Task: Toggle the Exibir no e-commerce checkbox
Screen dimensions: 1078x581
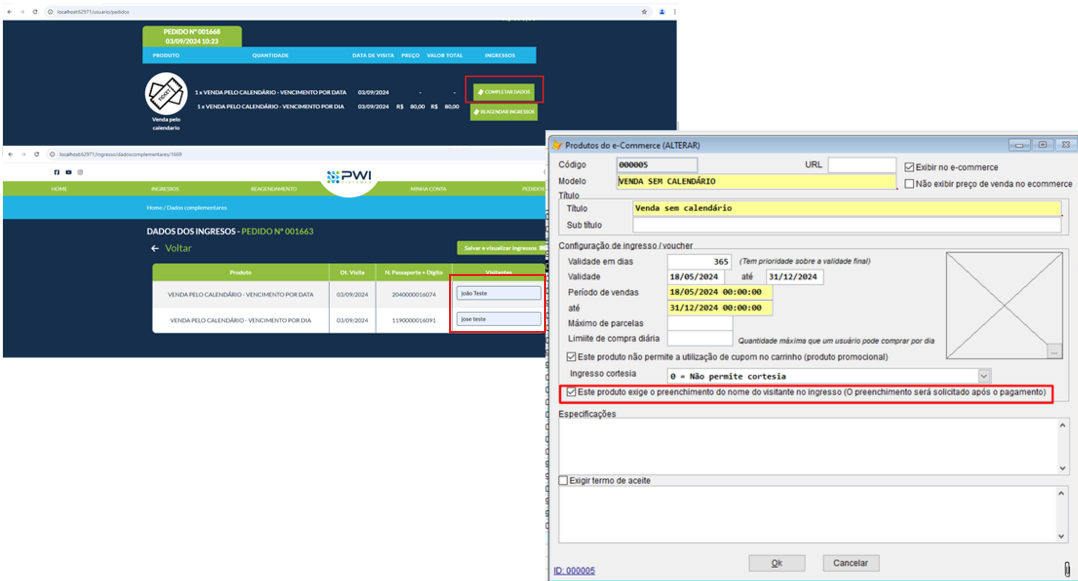Action: tap(909, 167)
